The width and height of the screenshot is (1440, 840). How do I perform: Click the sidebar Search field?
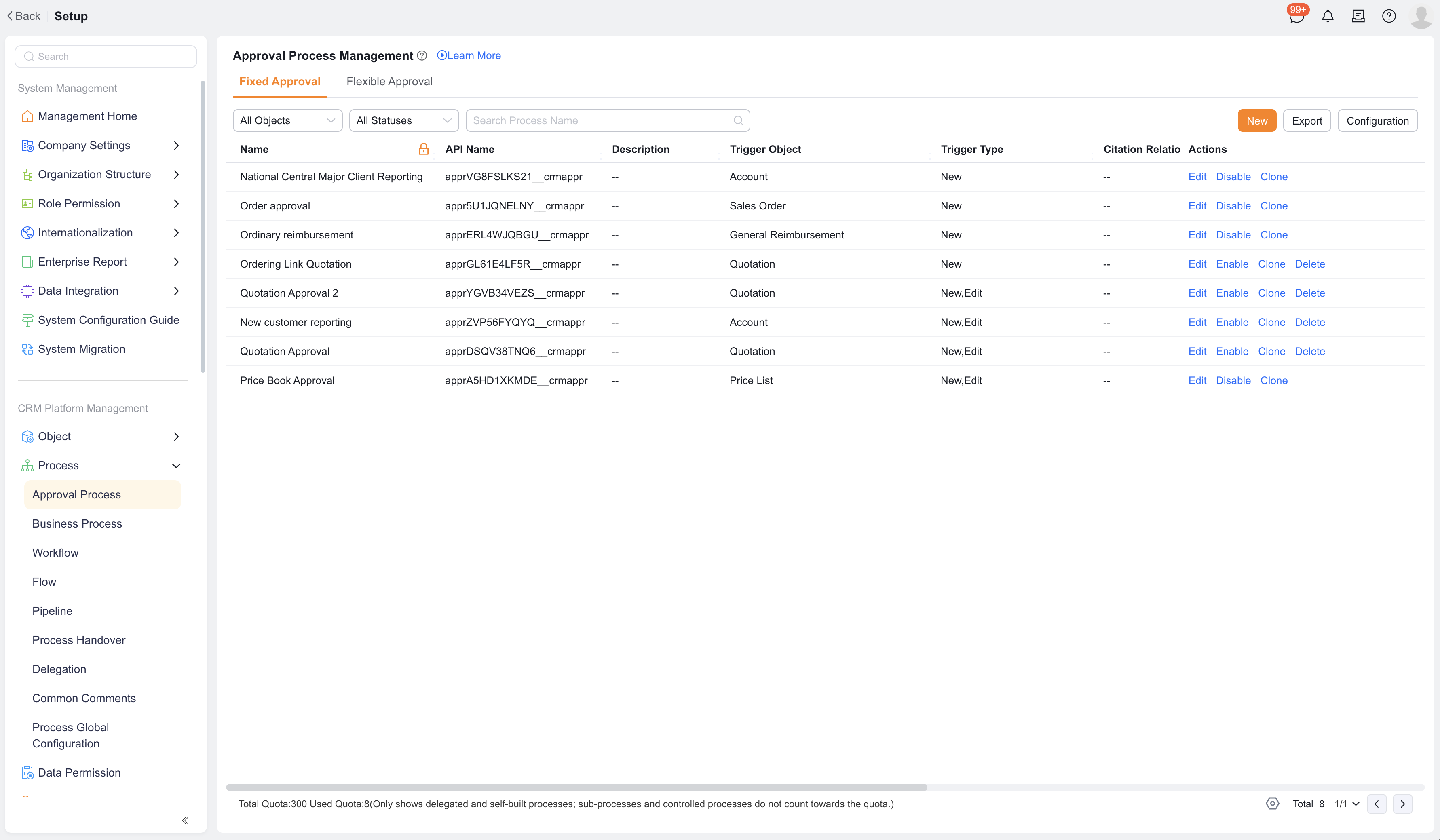click(x=106, y=57)
